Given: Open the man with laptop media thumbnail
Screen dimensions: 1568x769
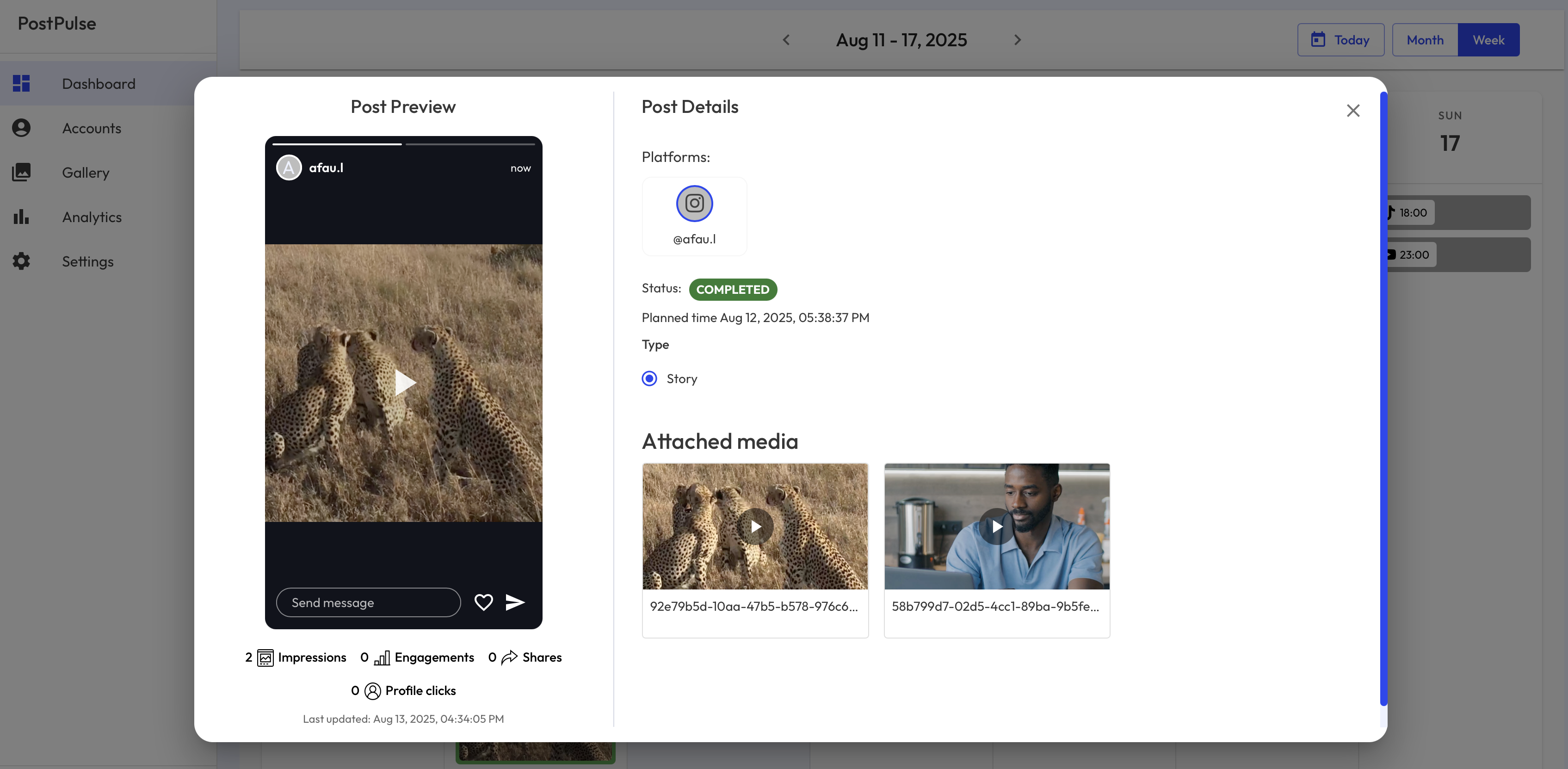Looking at the screenshot, I should coord(996,527).
